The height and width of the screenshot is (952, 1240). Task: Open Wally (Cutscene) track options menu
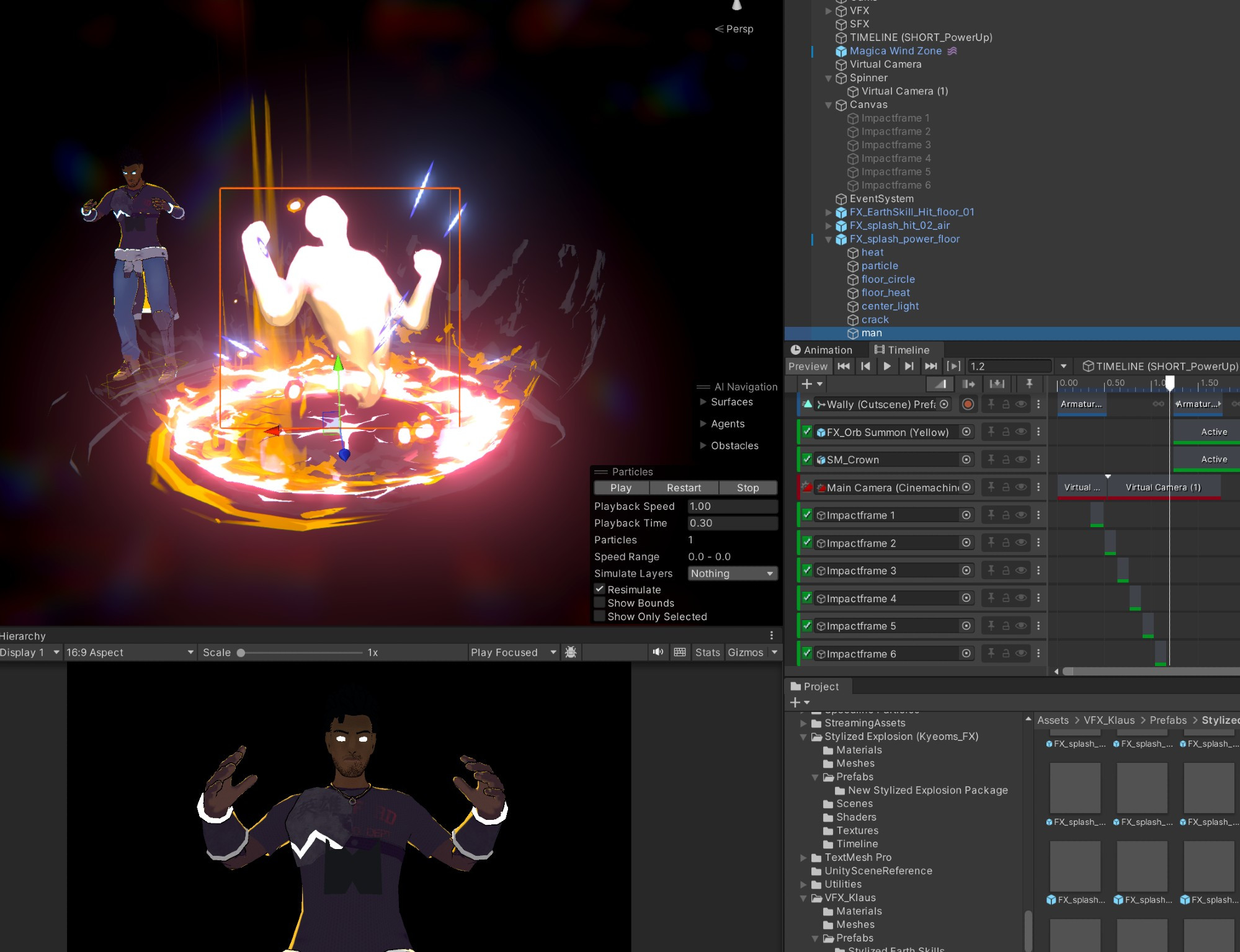click(x=1038, y=404)
